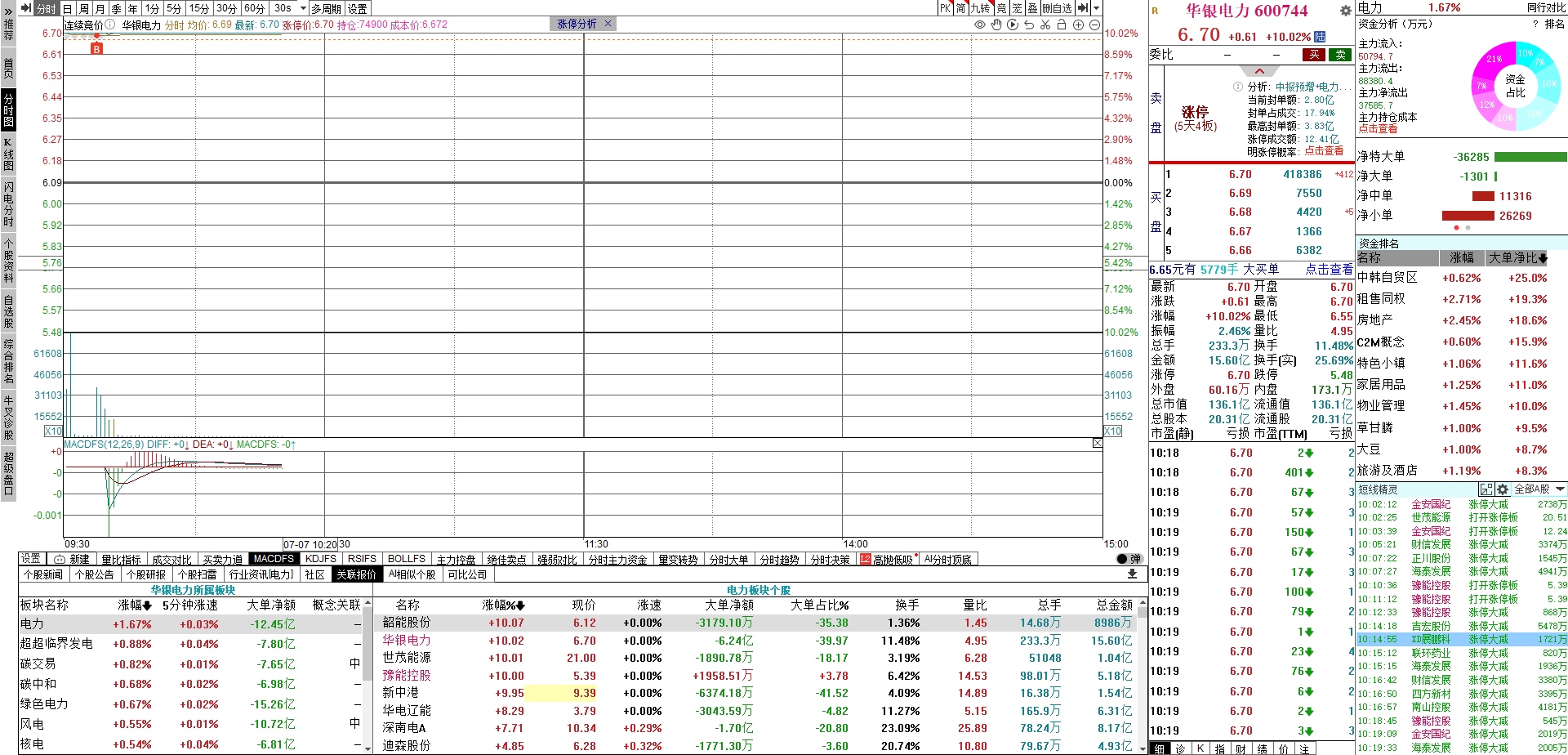The image size is (1568, 755).
Task: Close the MACDFS indicator panel
Action: (x=1098, y=443)
